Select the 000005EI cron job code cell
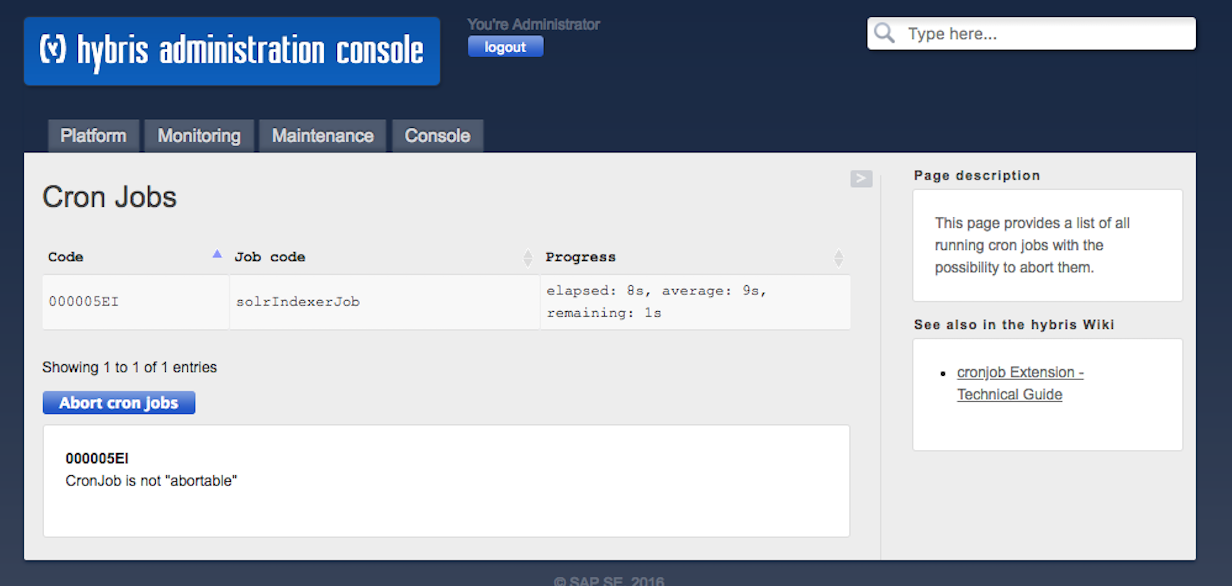 click(x=136, y=301)
